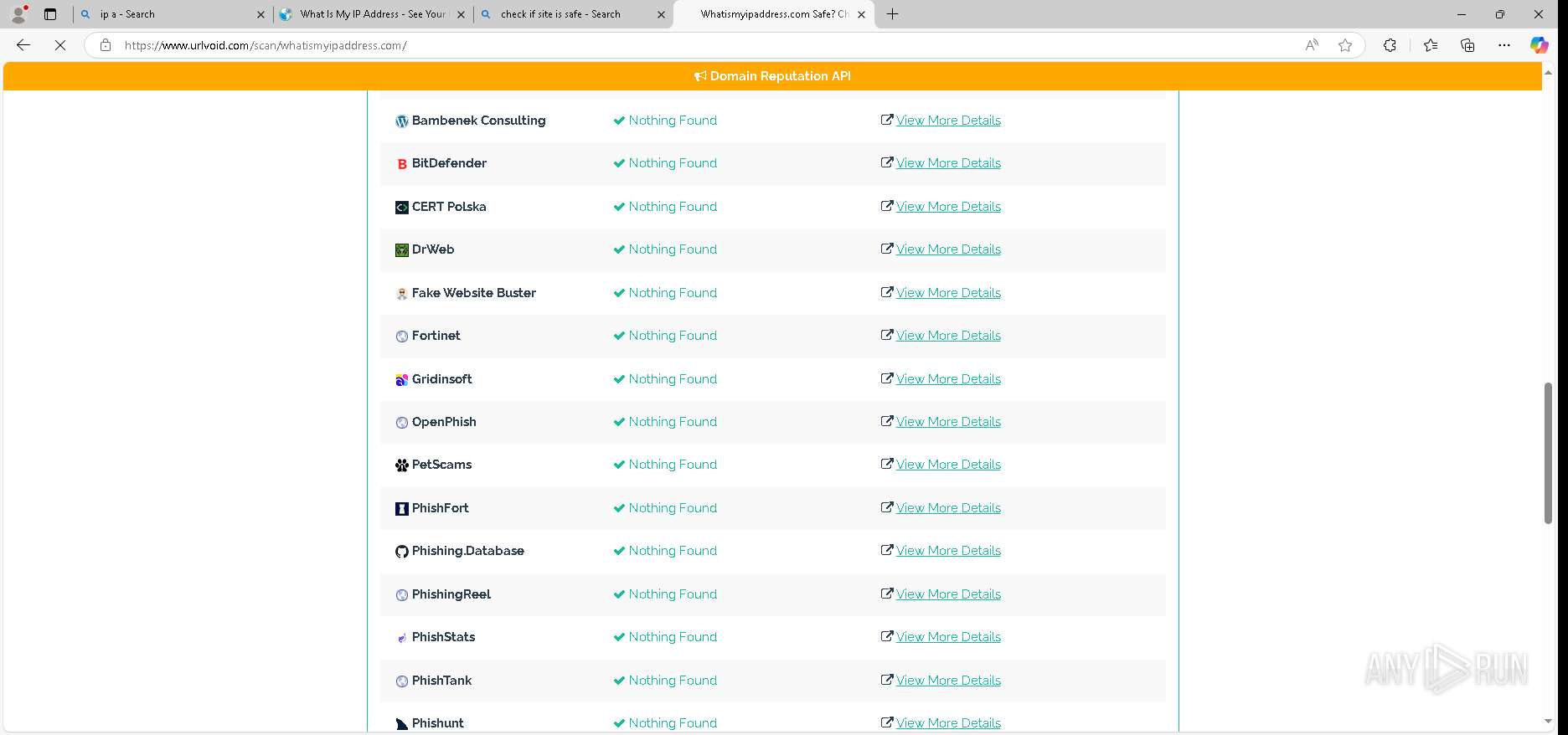The image size is (1568, 735).
Task: View More Details for Phishing.Database
Action: (948, 551)
